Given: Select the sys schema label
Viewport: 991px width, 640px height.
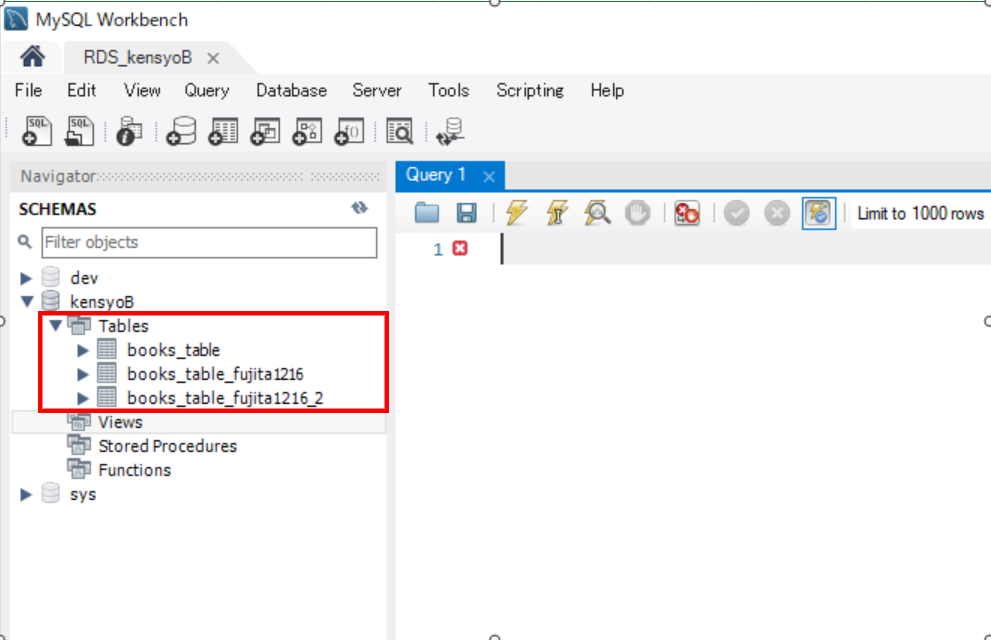Looking at the screenshot, I should click(x=83, y=494).
